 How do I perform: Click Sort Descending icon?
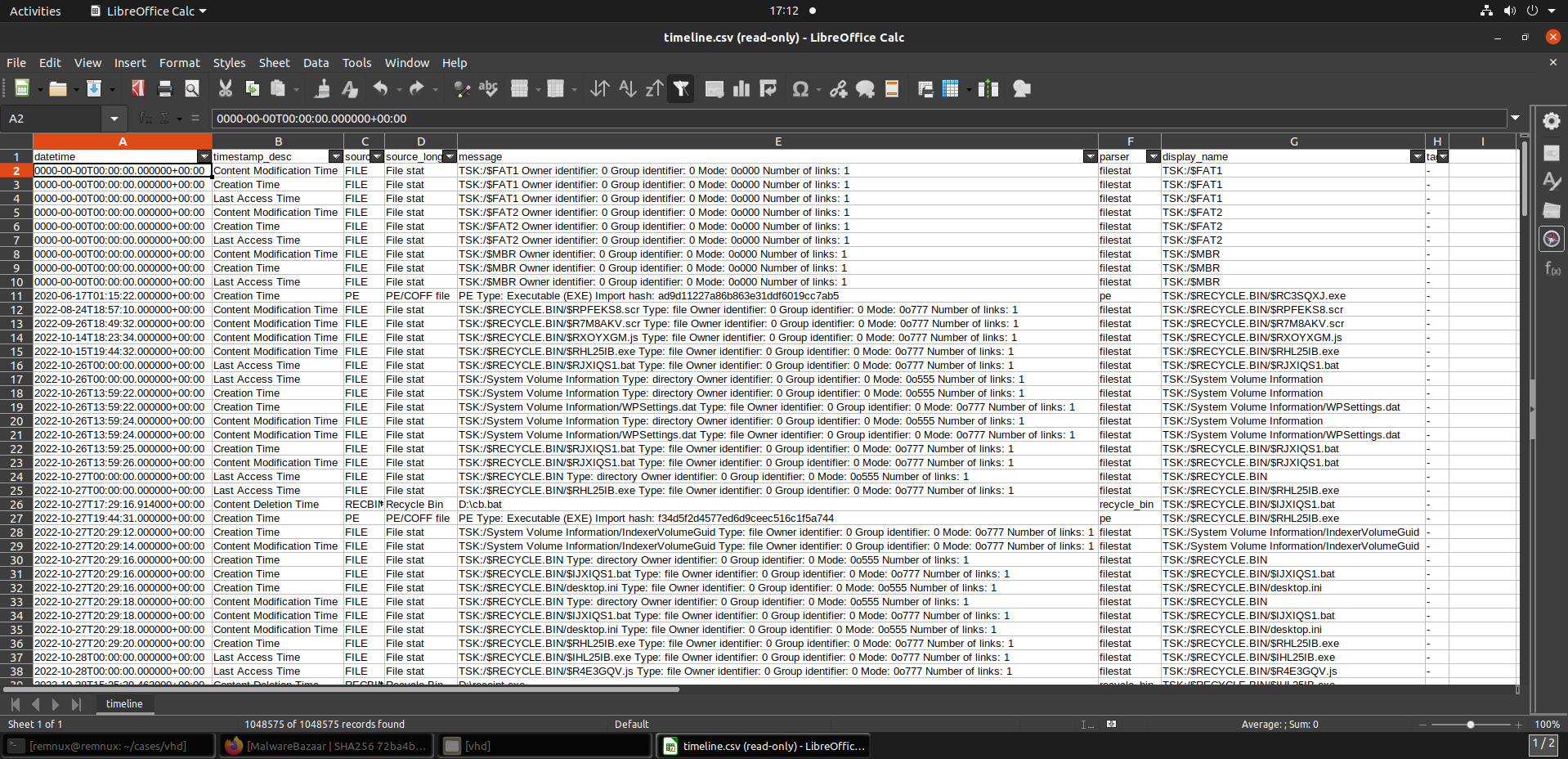[654, 89]
